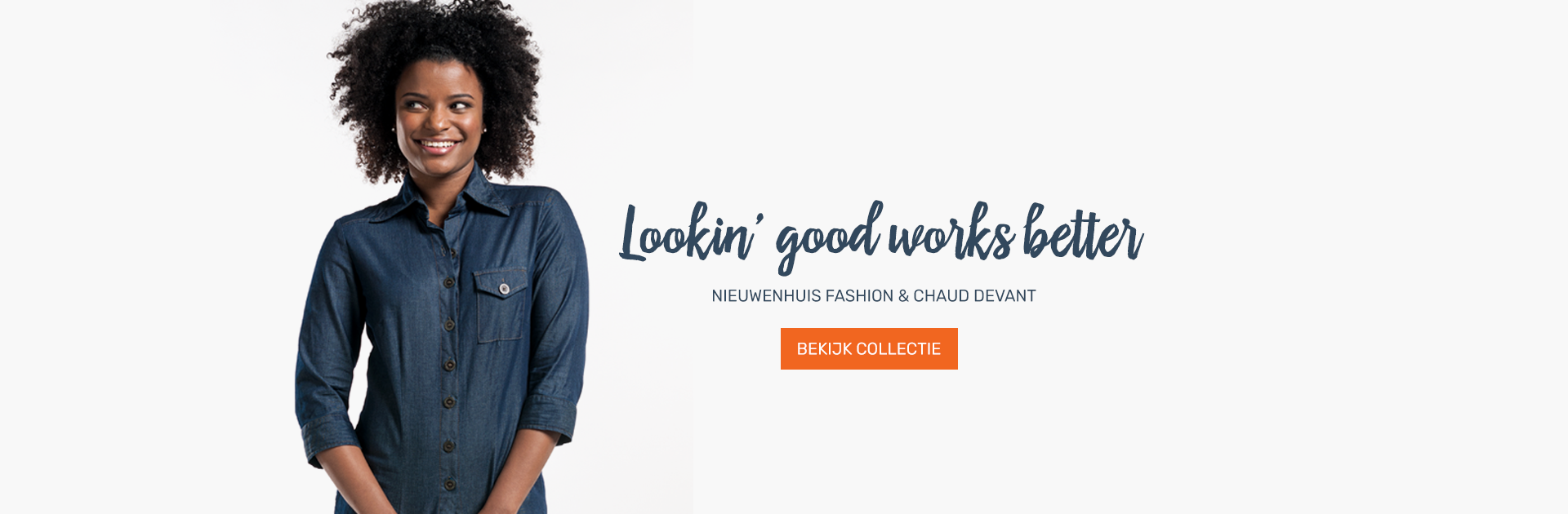Click the denim shirt collar

tap(457, 200)
